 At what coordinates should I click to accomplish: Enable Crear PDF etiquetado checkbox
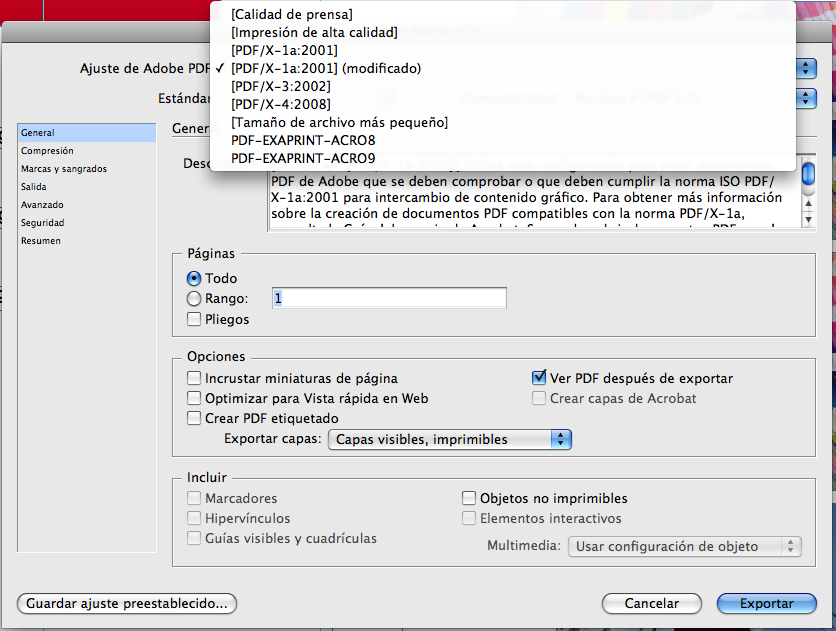point(194,418)
